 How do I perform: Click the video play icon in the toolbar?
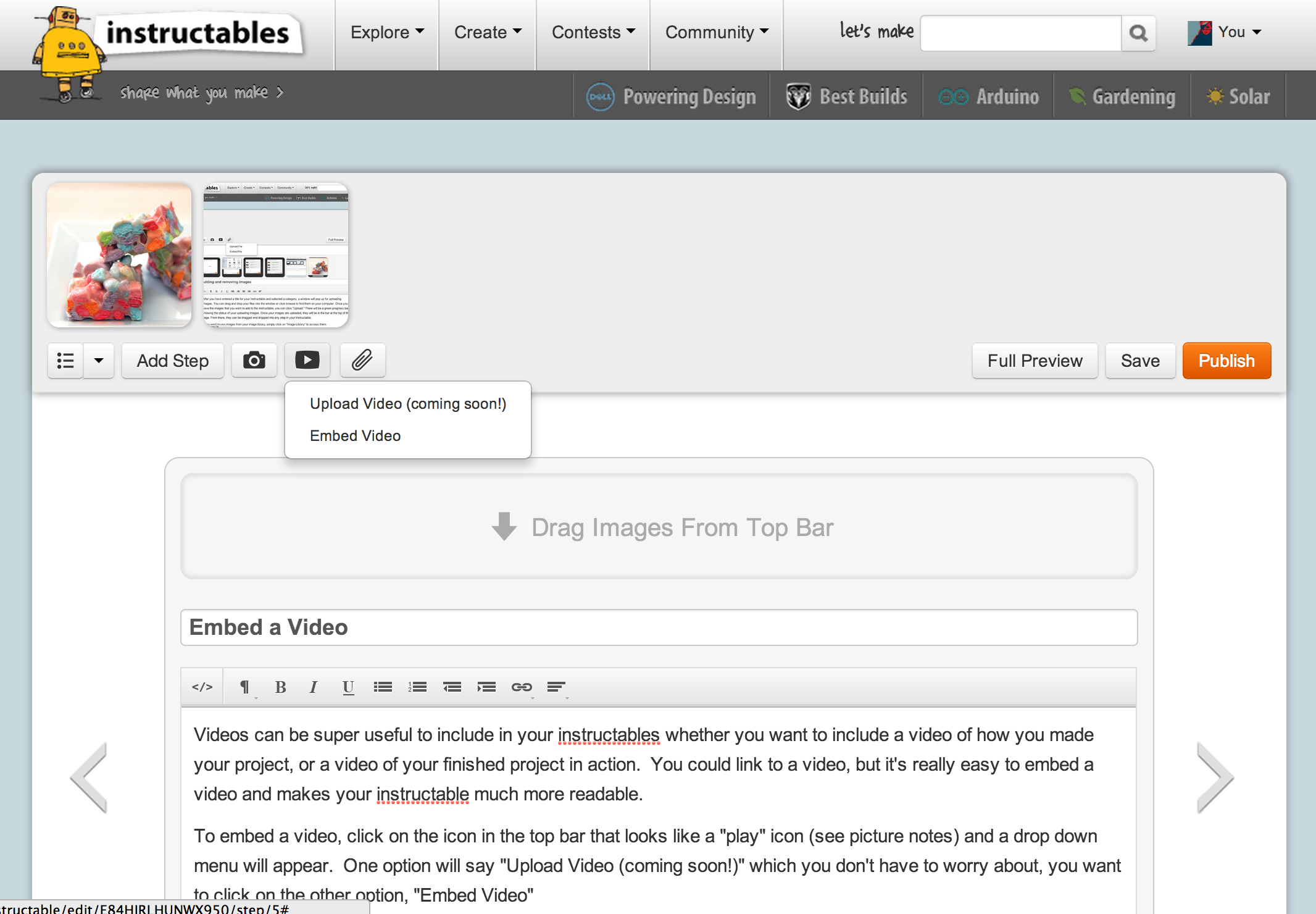(307, 360)
